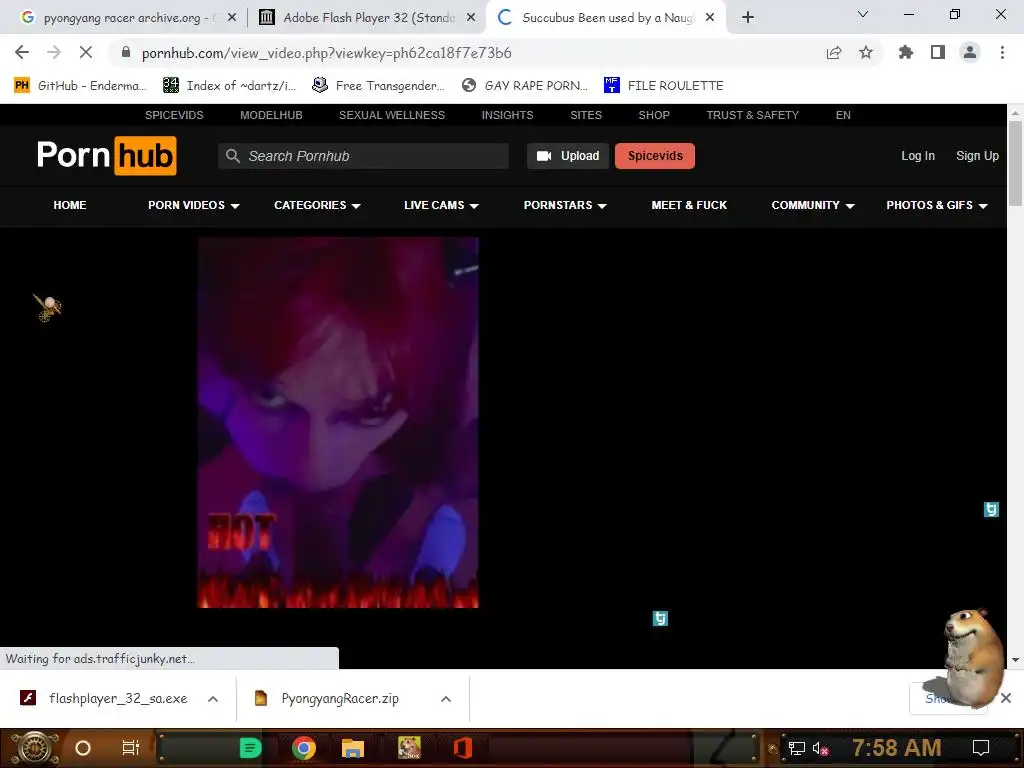This screenshot has width=1024, height=768.
Task: Open the SEXUAL WELLNESS top link
Action: click(392, 115)
